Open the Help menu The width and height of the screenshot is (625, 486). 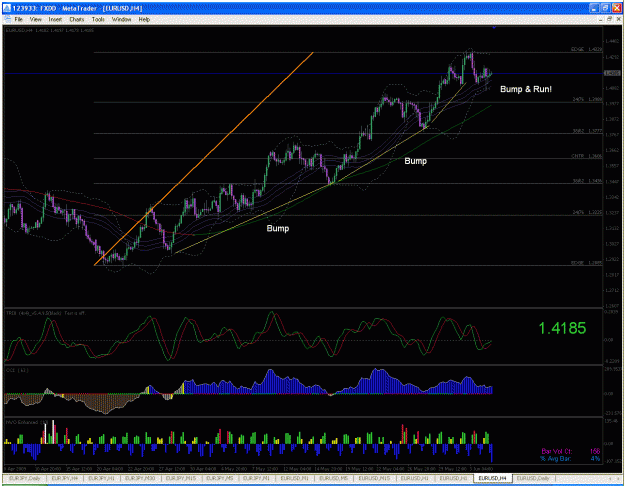coord(144,19)
